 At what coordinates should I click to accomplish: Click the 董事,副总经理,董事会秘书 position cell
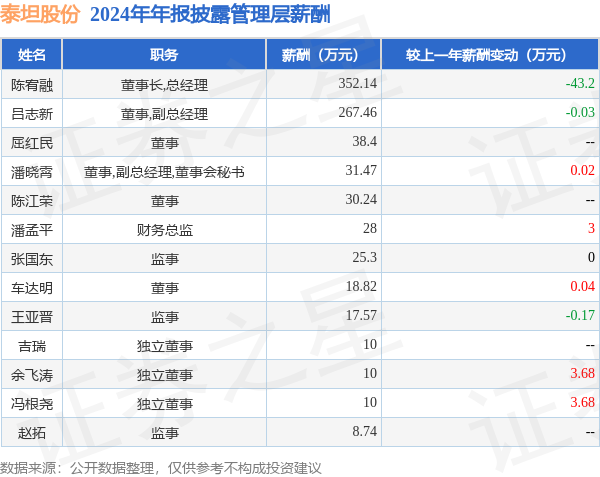[x=164, y=172]
